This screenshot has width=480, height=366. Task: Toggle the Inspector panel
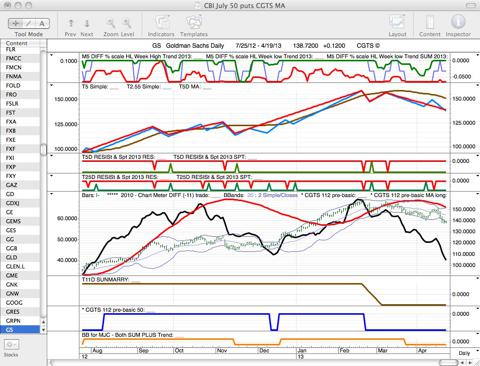click(458, 22)
